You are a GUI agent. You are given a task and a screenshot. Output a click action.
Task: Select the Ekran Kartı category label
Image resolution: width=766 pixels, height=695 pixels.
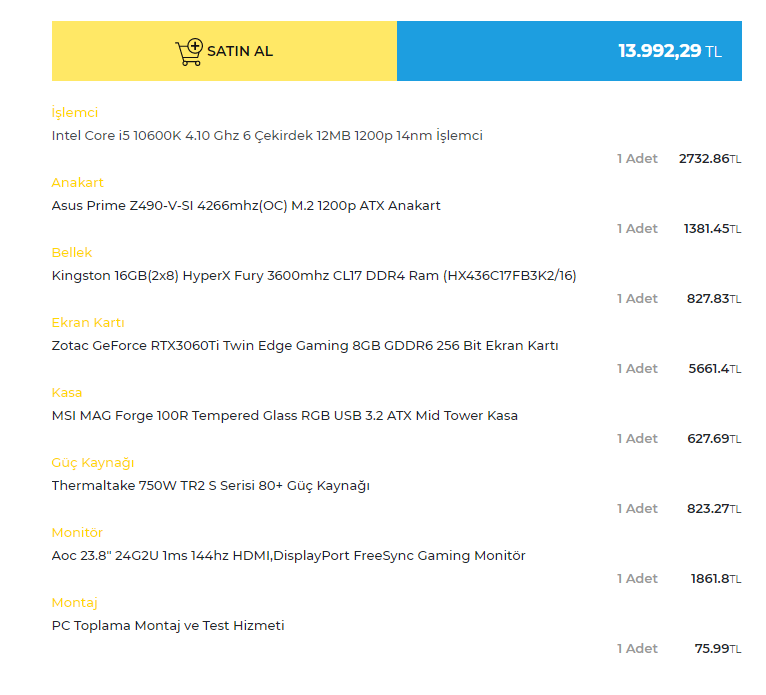(88, 323)
